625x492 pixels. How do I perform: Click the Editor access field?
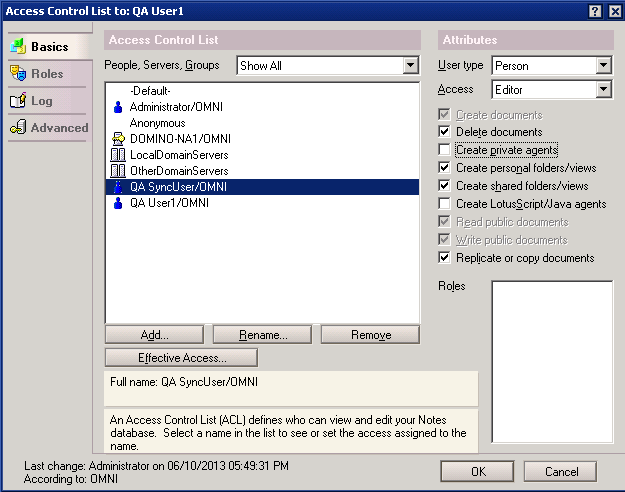(552, 89)
